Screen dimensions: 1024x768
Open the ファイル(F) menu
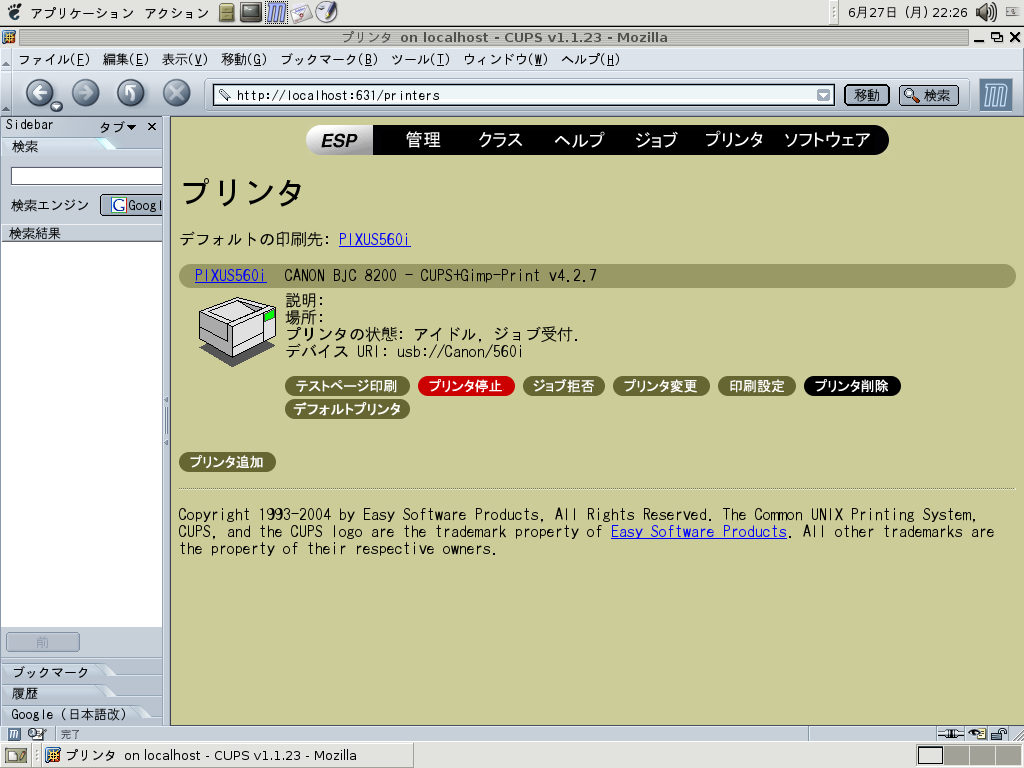[x=54, y=60]
